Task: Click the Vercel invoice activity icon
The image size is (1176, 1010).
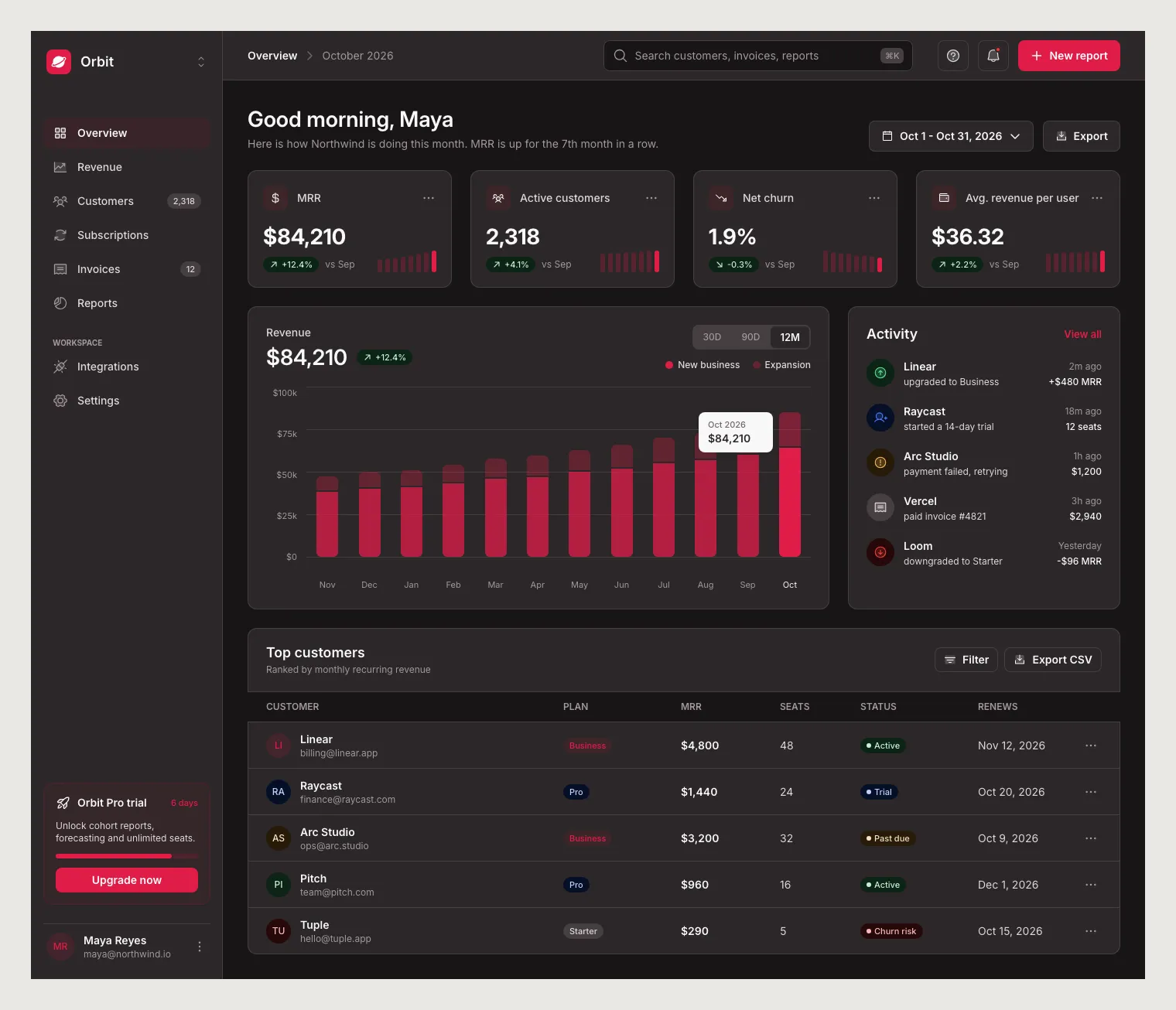Action: point(880,507)
